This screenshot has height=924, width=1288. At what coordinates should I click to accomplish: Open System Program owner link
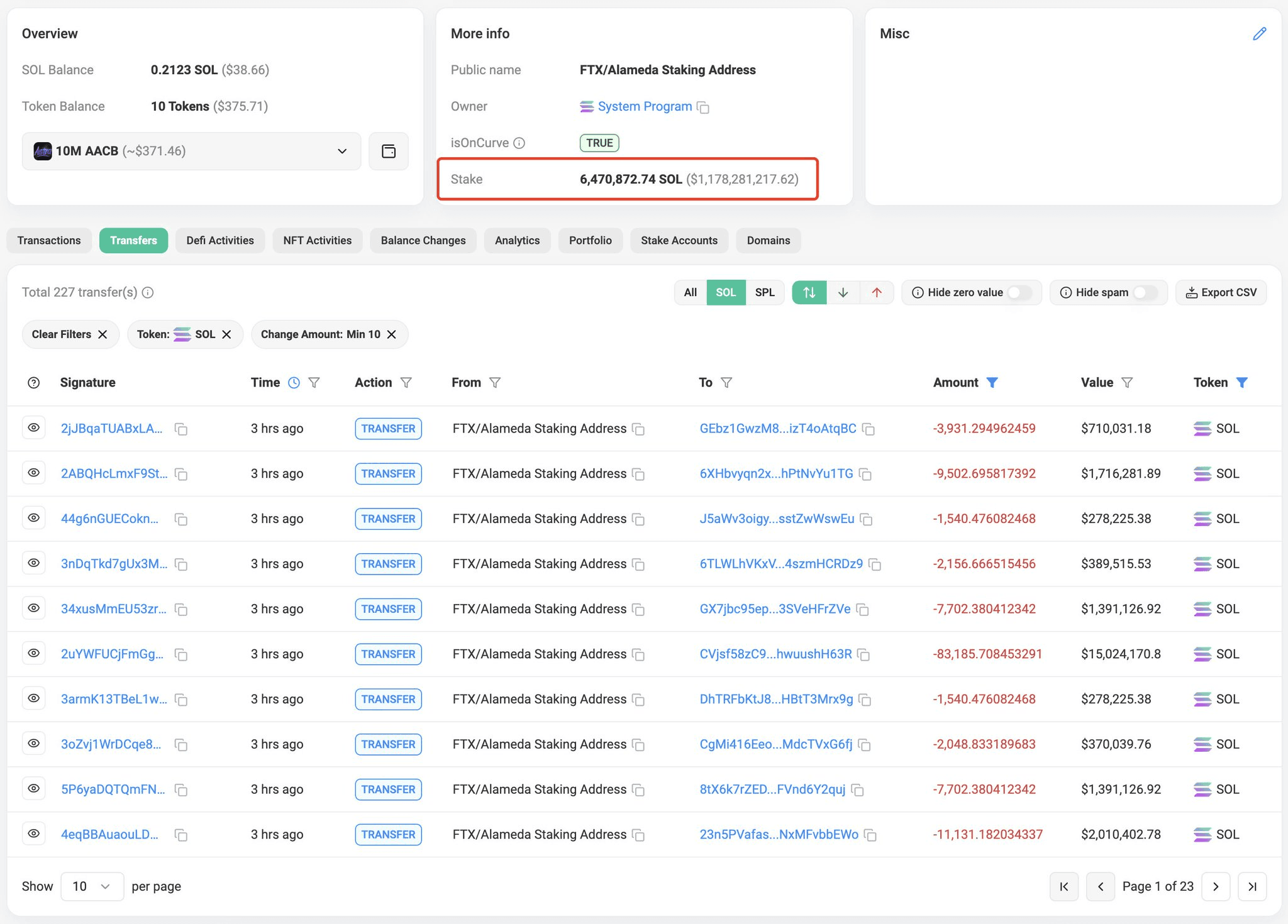(x=645, y=107)
